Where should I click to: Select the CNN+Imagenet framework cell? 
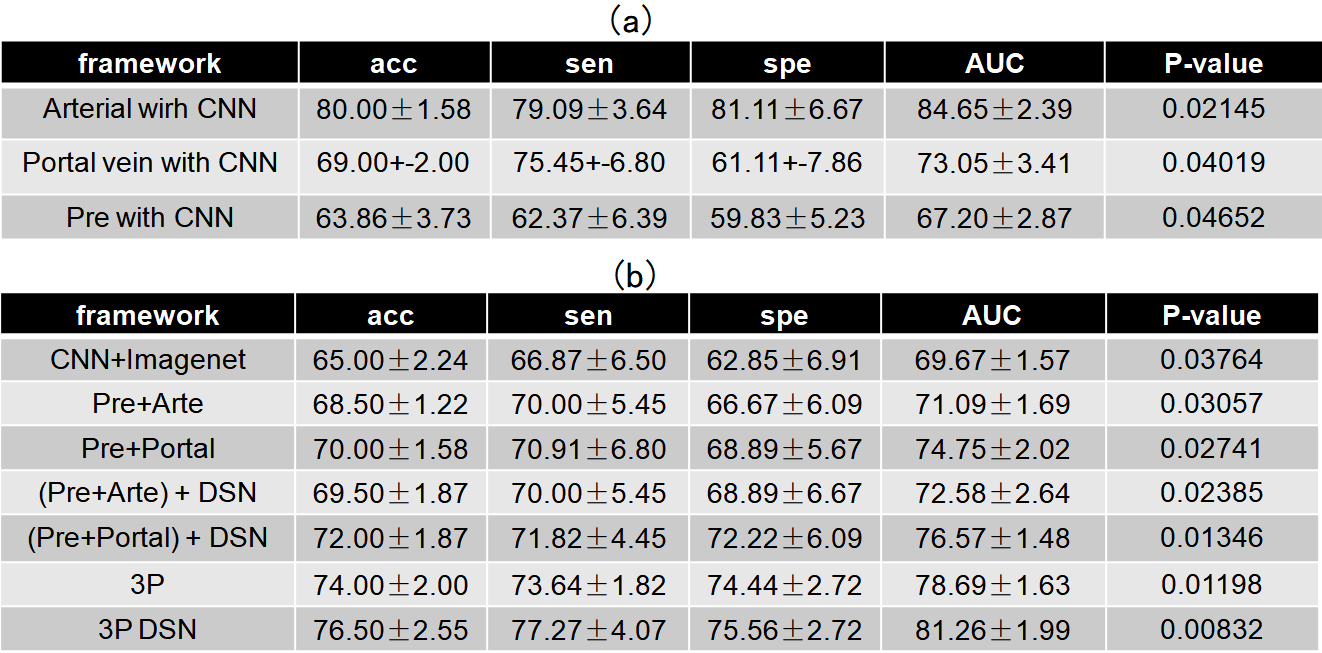(x=148, y=360)
